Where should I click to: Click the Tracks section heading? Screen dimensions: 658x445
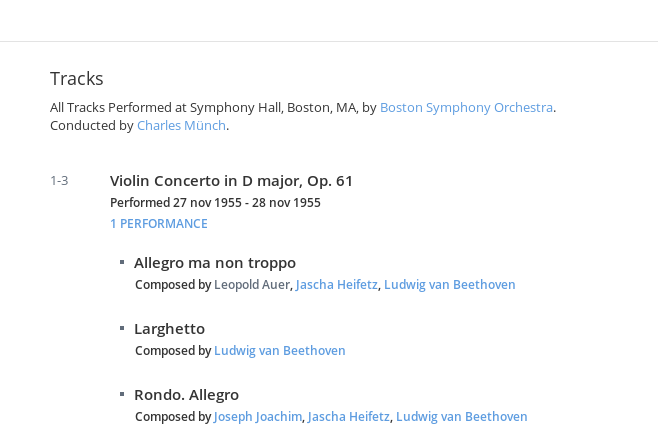[77, 79]
